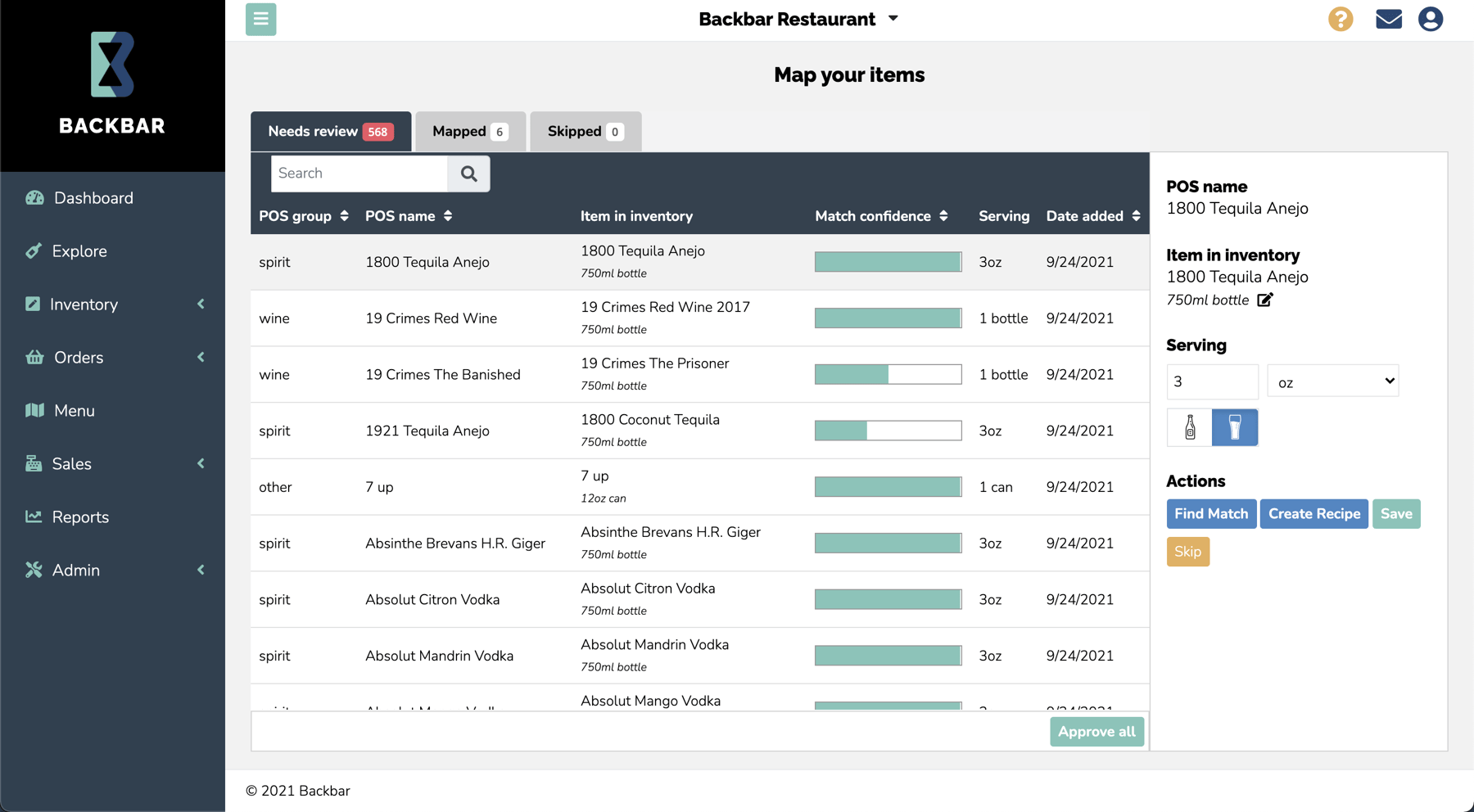Sort by POS group column arrows

click(x=345, y=216)
